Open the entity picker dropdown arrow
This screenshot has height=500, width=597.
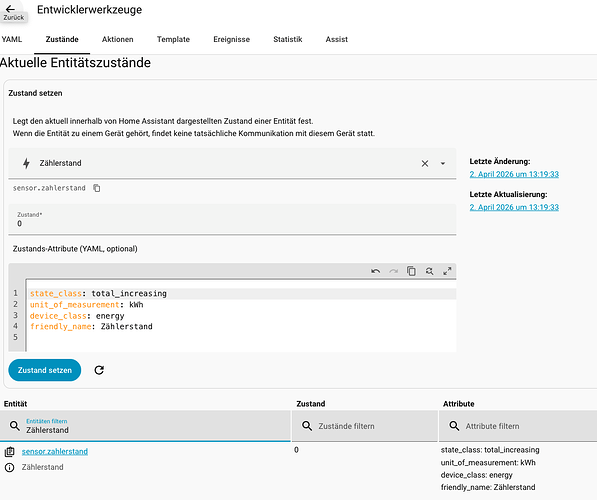pos(443,164)
